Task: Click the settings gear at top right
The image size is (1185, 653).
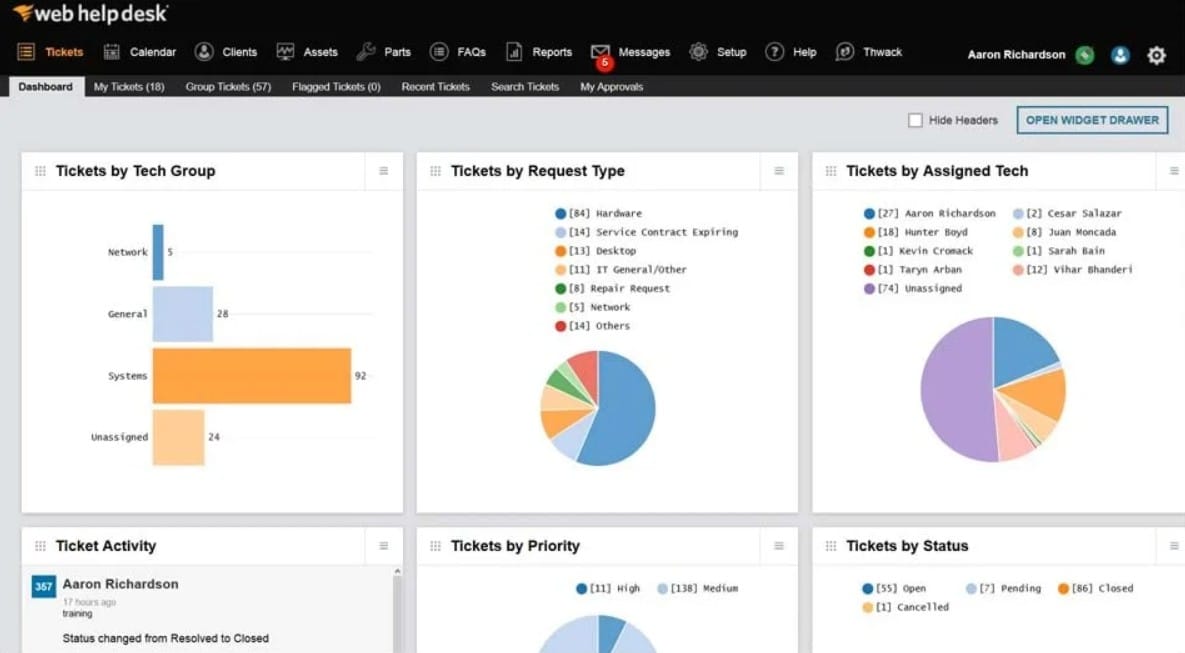Action: pos(1156,54)
